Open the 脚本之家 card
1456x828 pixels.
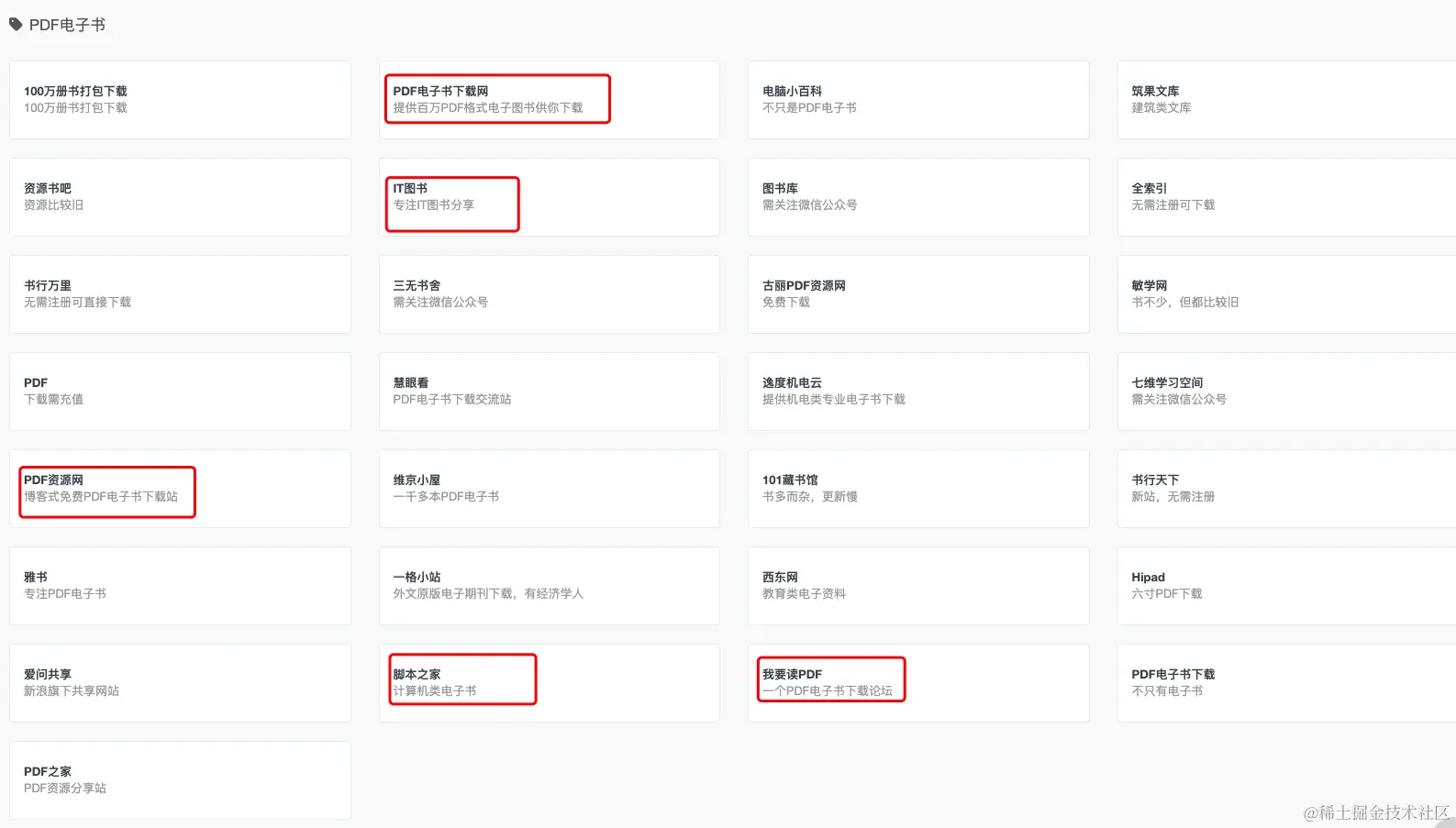pyautogui.click(x=550, y=683)
